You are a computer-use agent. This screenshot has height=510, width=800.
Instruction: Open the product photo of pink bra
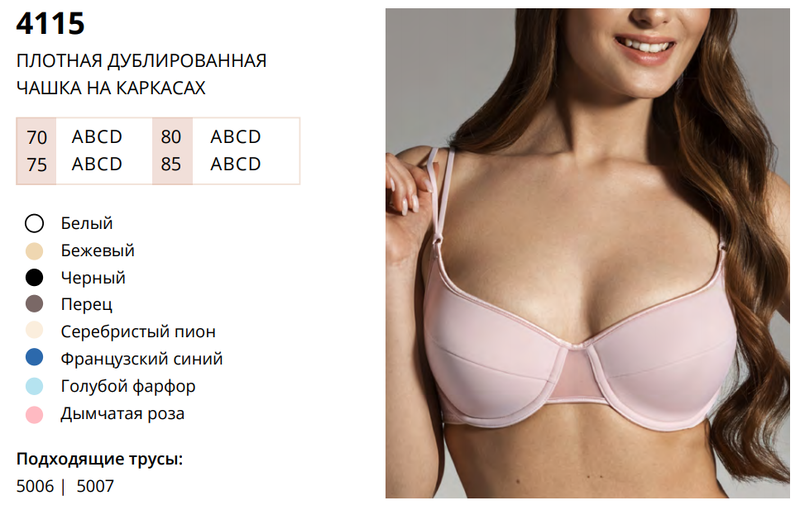tap(587, 253)
